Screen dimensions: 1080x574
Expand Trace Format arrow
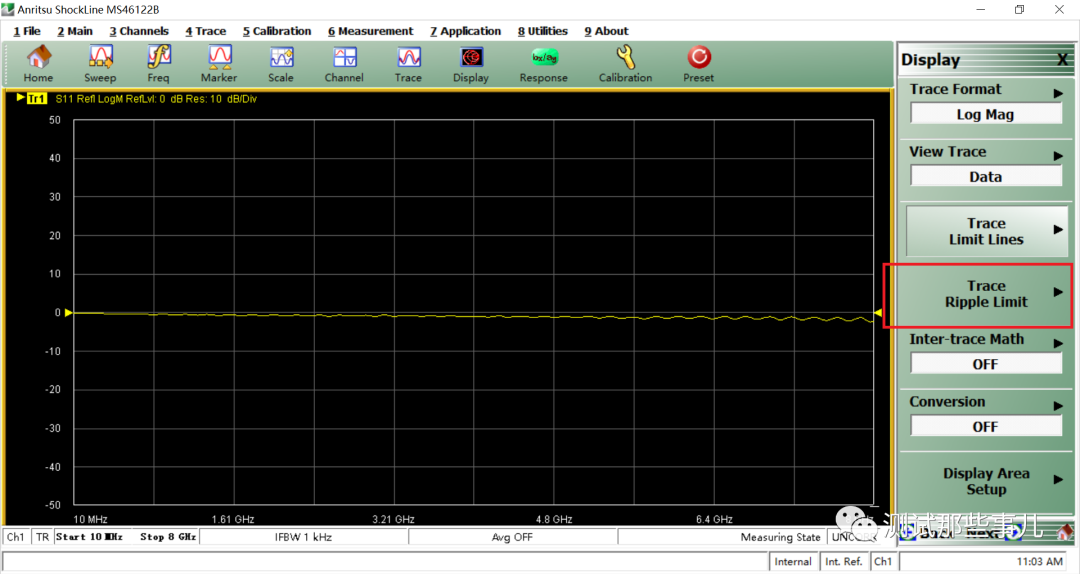1058,92
